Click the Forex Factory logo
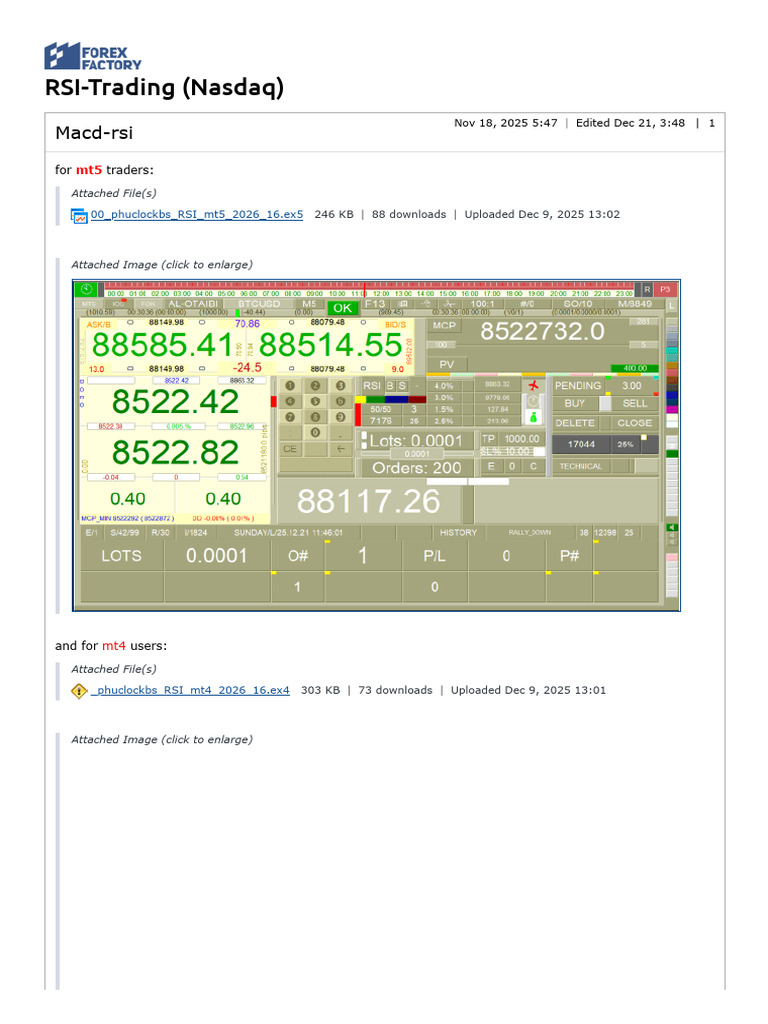 [x=93, y=56]
